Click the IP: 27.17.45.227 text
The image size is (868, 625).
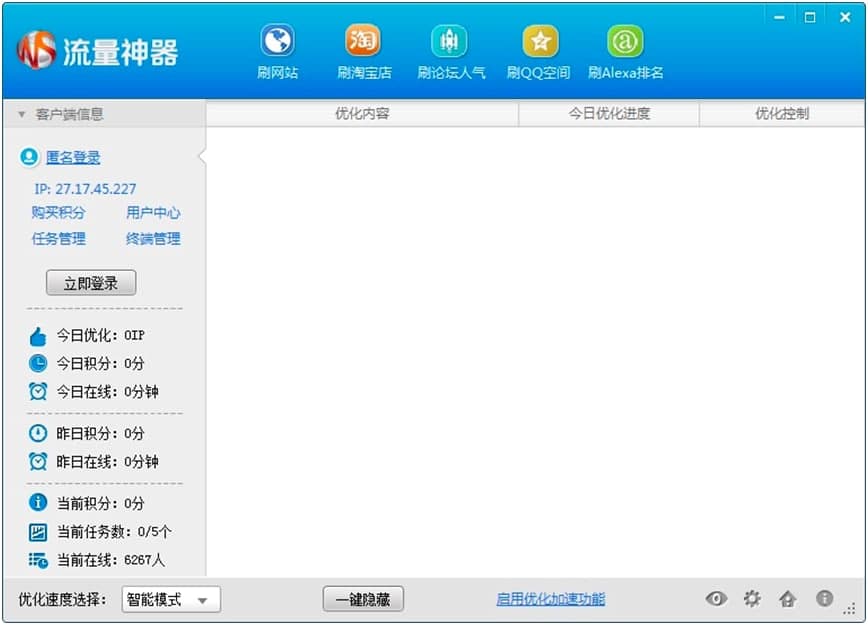(85, 189)
